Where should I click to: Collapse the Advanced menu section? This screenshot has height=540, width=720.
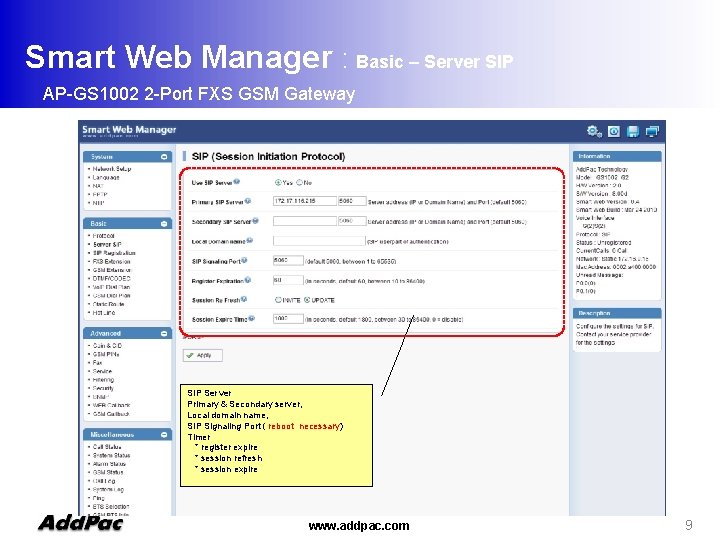164,333
